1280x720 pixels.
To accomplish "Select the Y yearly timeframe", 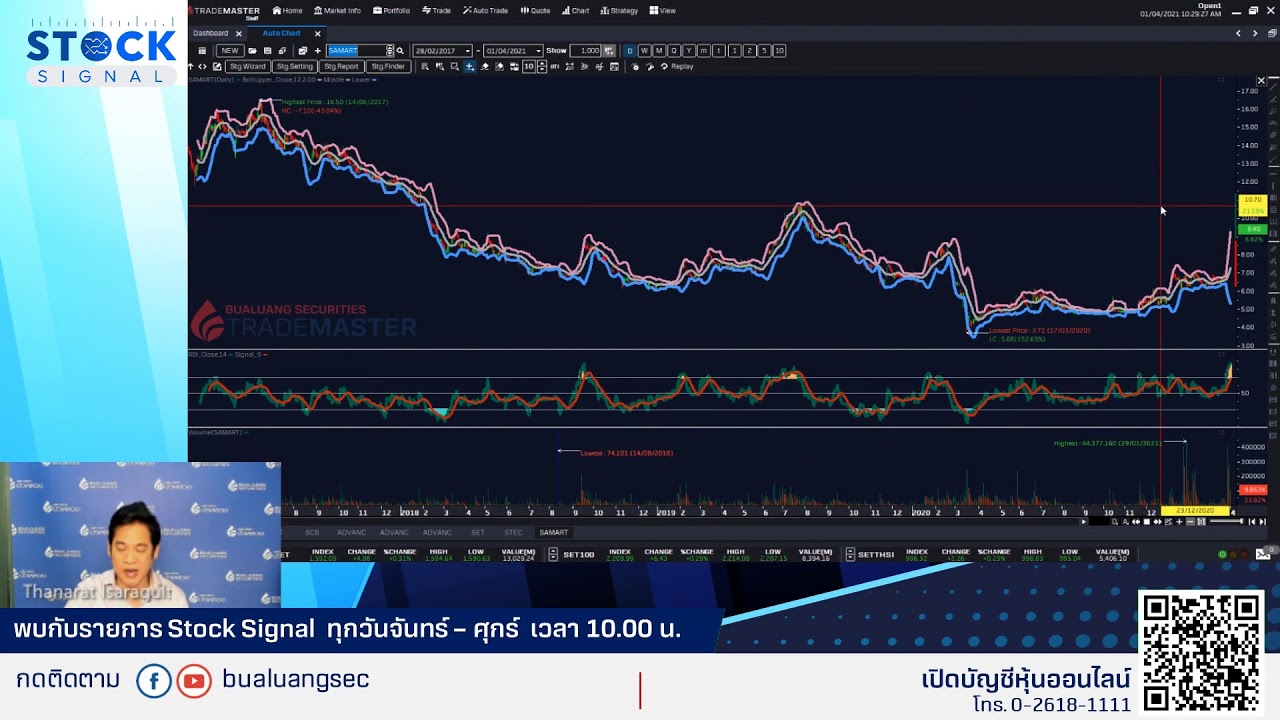I will coord(689,50).
